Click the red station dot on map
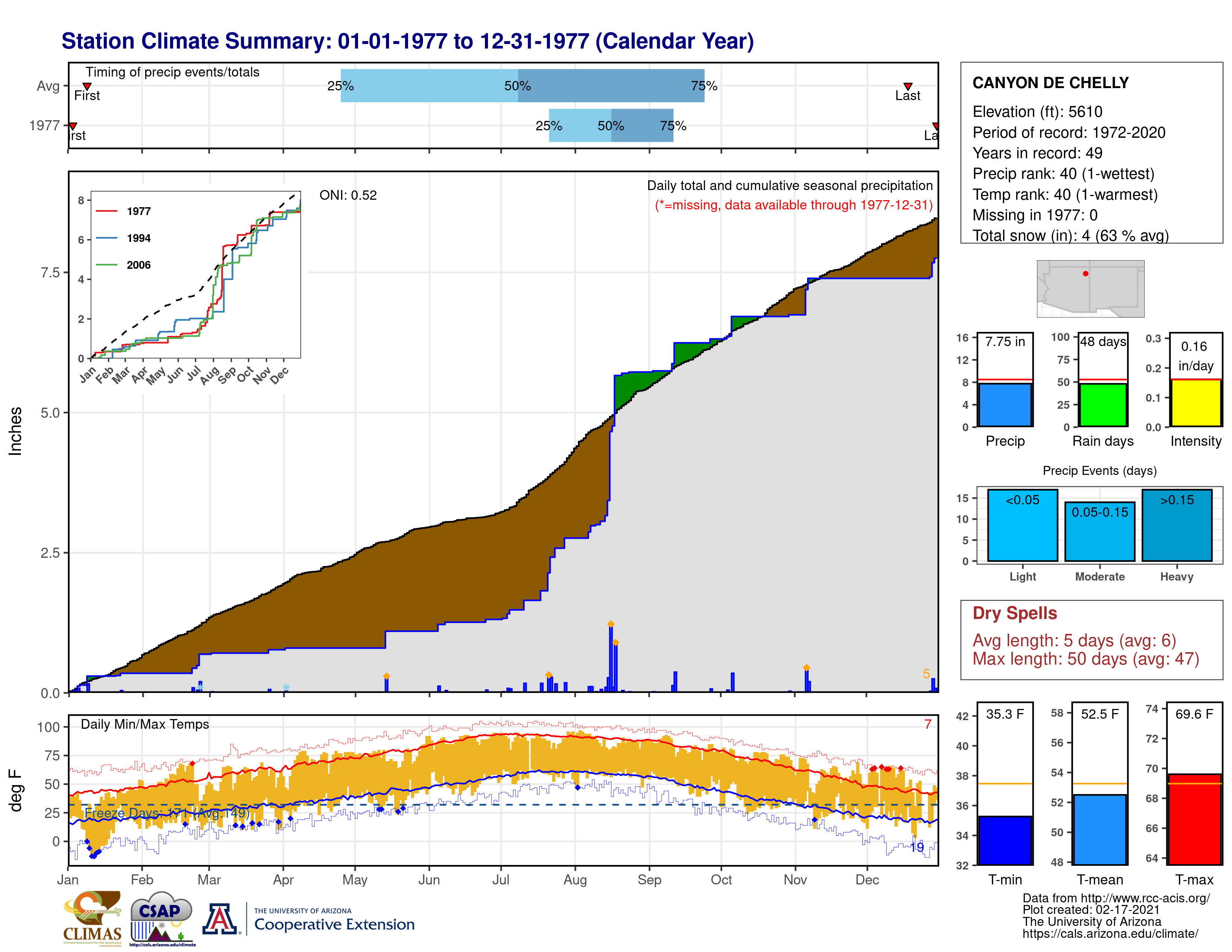The width and height of the screenshot is (1232, 952). [x=1085, y=274]
